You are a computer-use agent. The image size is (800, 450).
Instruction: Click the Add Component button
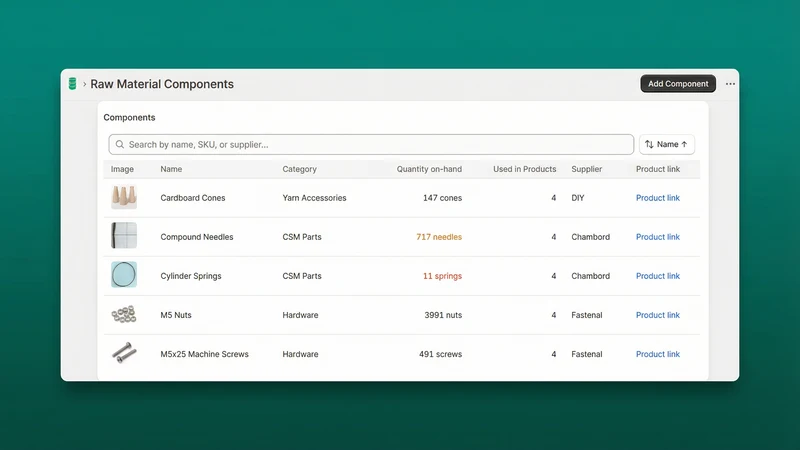[x=678, y=84]
